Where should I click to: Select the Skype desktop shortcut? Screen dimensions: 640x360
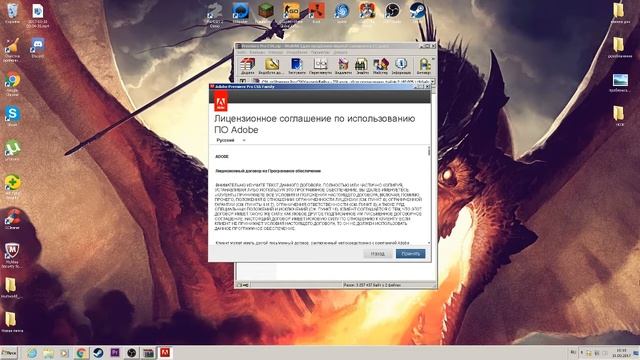(12, 116)
